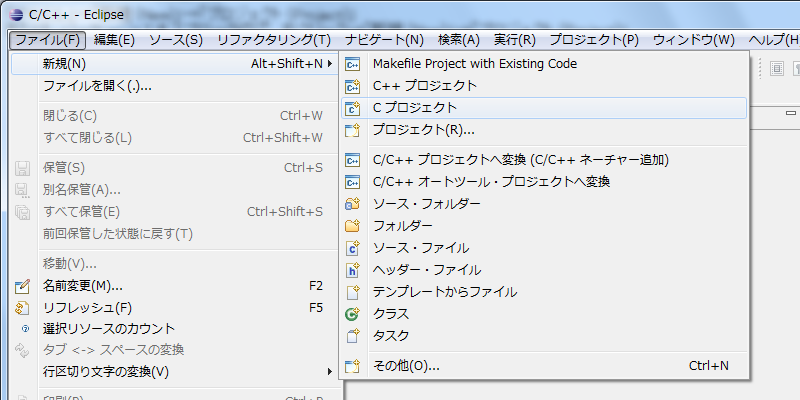Screen dimensions: 800x400
Task: Click the タスク icon
Action: click(x=353, y=336)
